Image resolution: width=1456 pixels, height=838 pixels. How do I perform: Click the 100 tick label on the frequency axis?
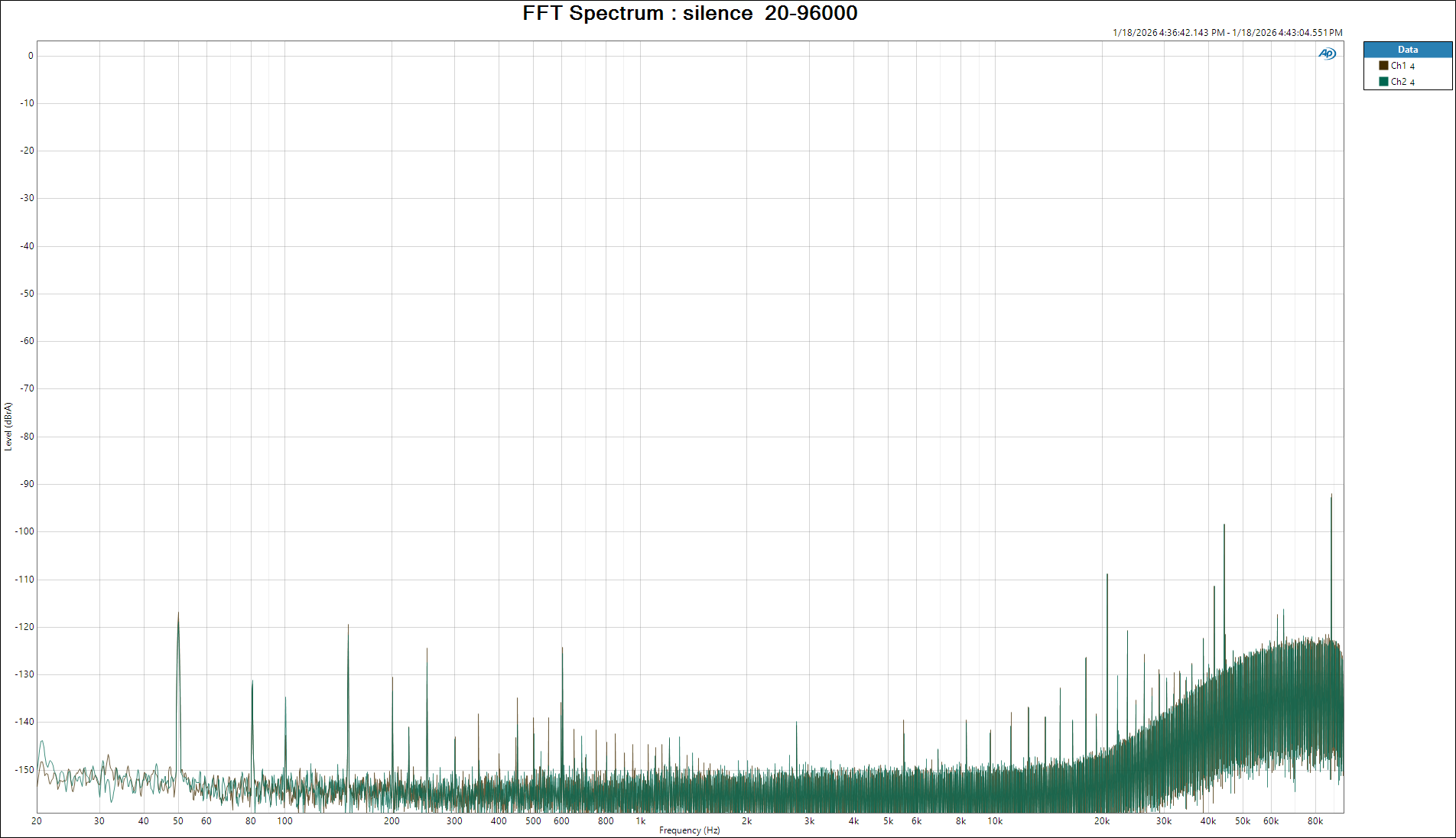(284, 821)
